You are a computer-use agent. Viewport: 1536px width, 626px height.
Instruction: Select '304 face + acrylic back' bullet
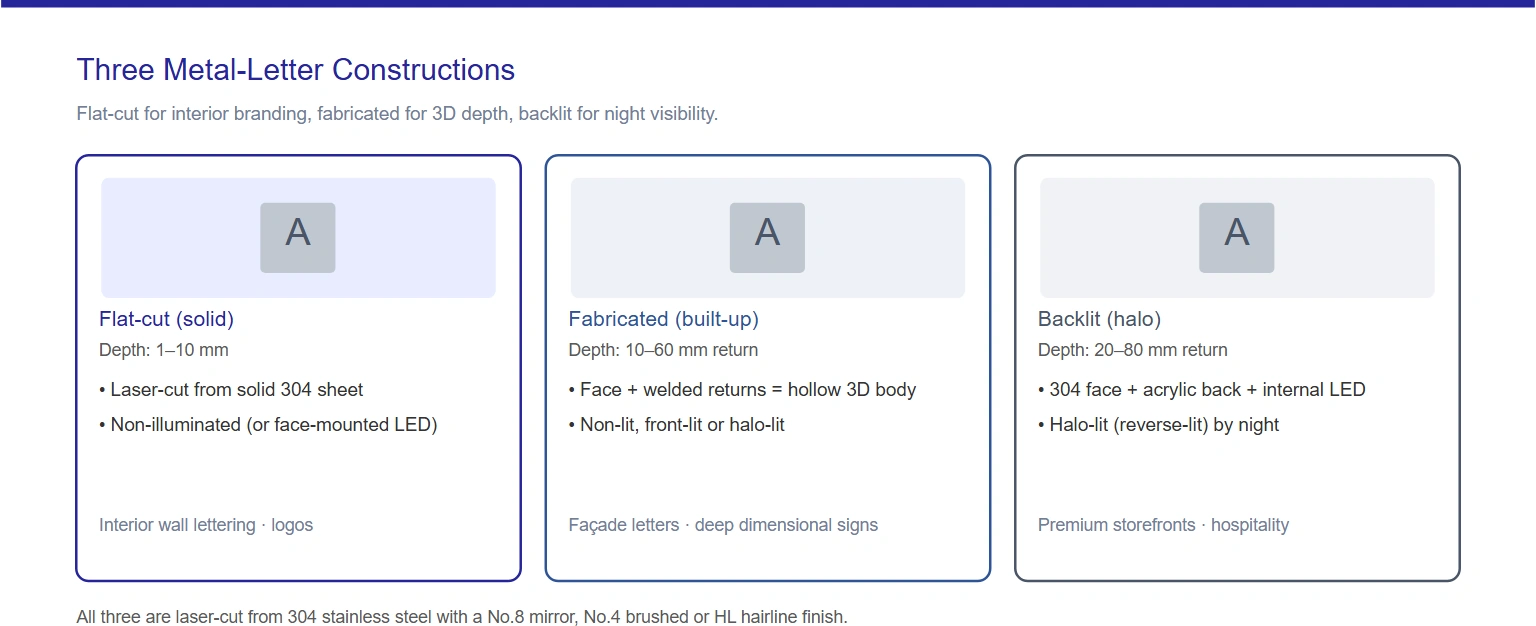coord(1202,390)
